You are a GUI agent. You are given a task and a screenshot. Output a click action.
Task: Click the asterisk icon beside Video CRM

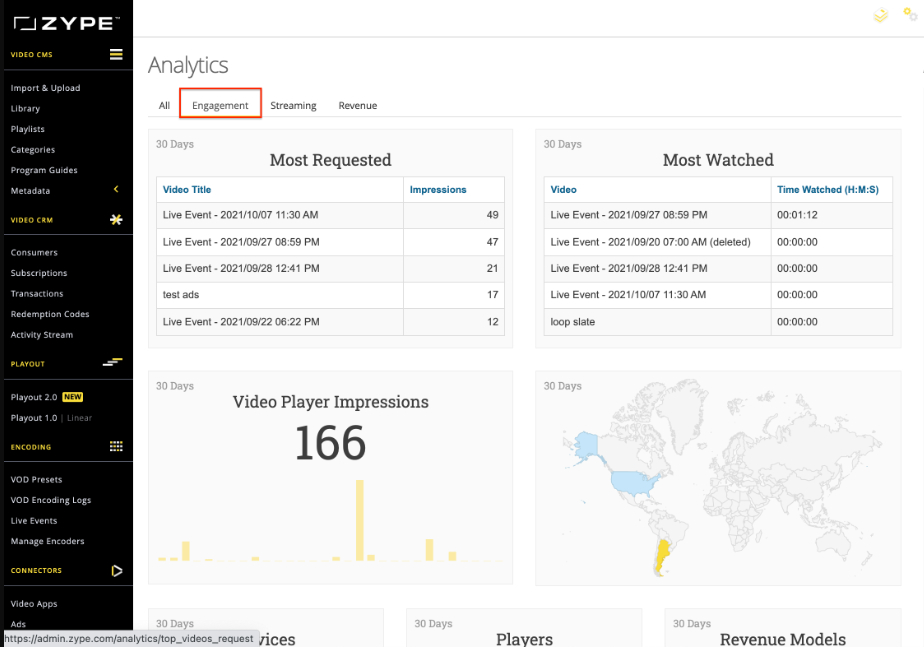tap(116, 220)
